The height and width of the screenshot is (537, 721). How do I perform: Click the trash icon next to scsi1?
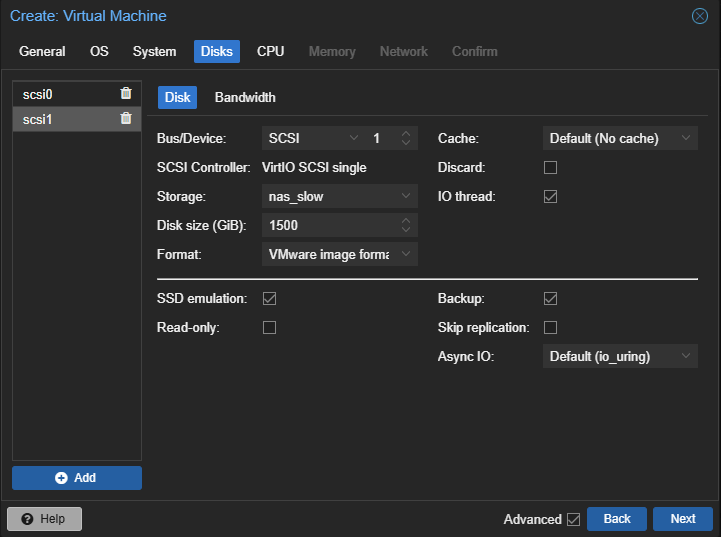126,118
